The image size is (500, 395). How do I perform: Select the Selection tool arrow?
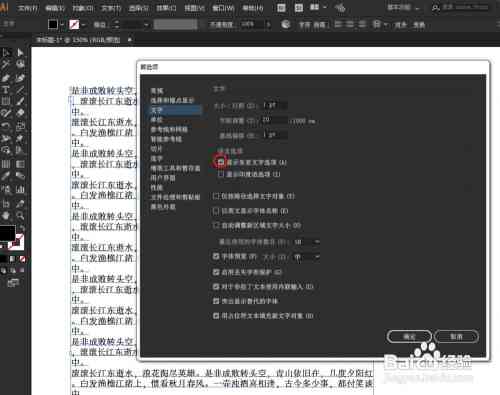6,52
